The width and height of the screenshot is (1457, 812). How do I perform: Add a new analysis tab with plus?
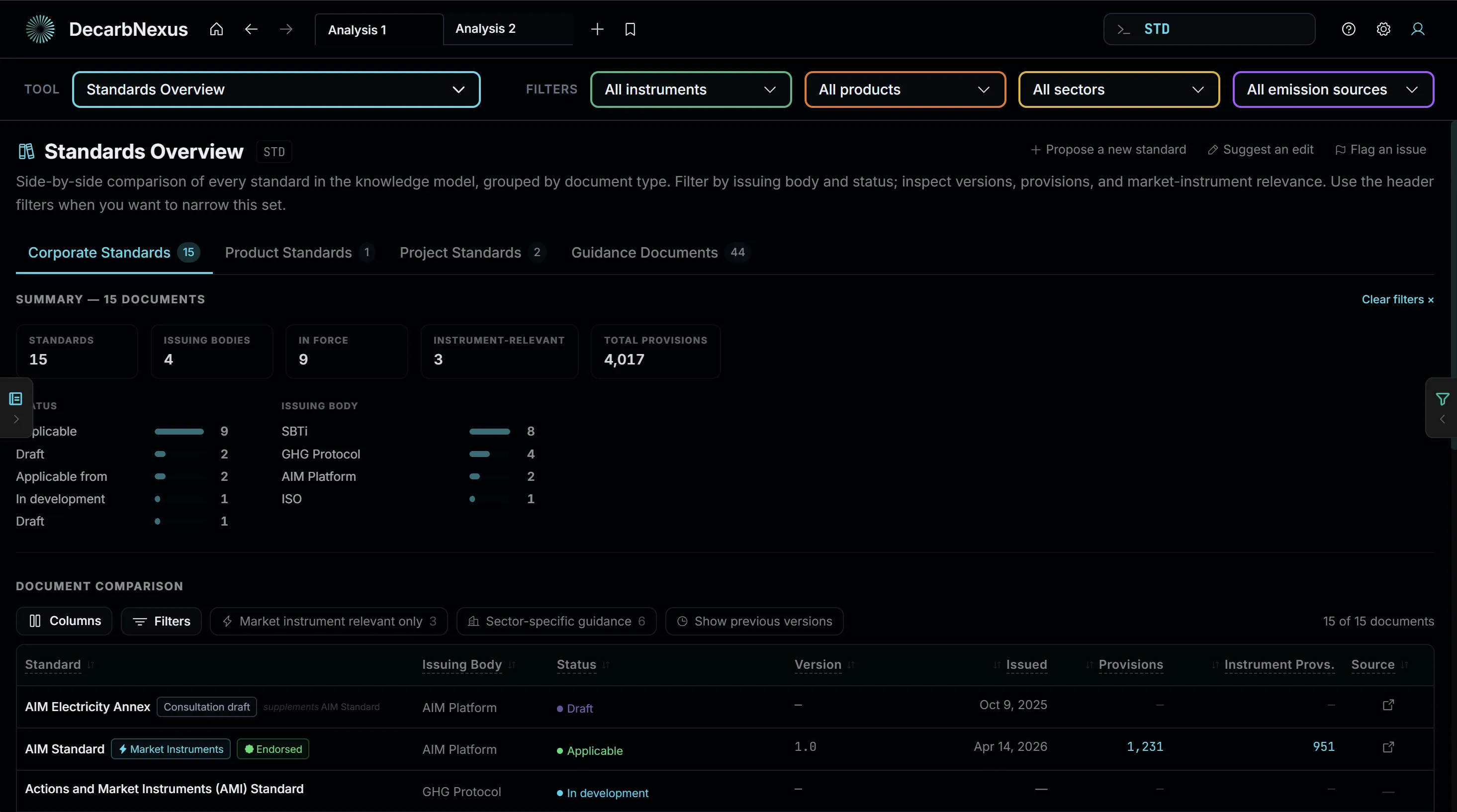597,29
